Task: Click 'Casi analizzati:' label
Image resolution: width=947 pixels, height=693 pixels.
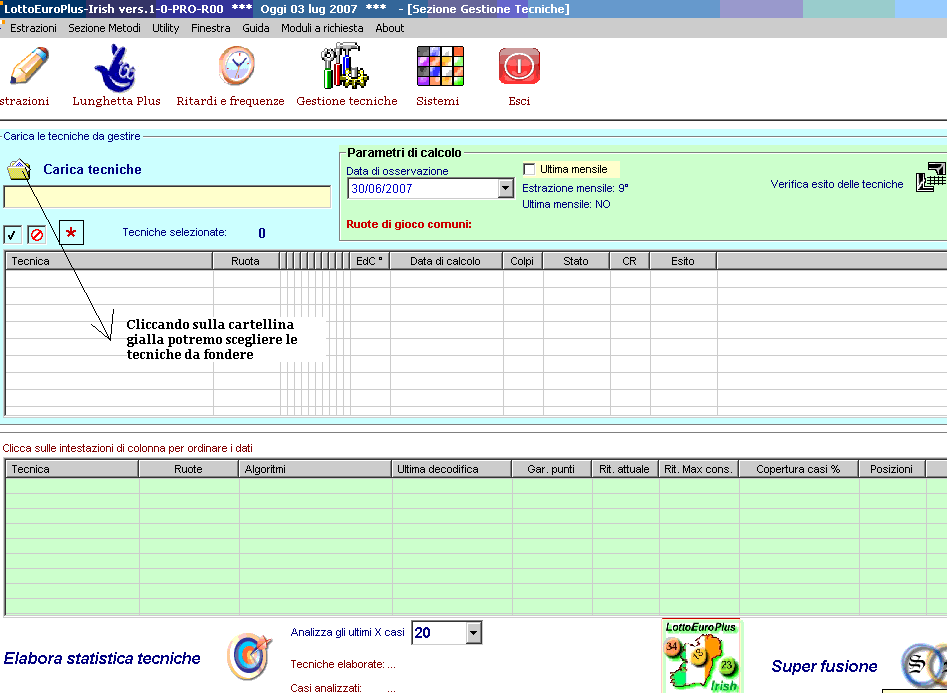Action: coord(326,688)
